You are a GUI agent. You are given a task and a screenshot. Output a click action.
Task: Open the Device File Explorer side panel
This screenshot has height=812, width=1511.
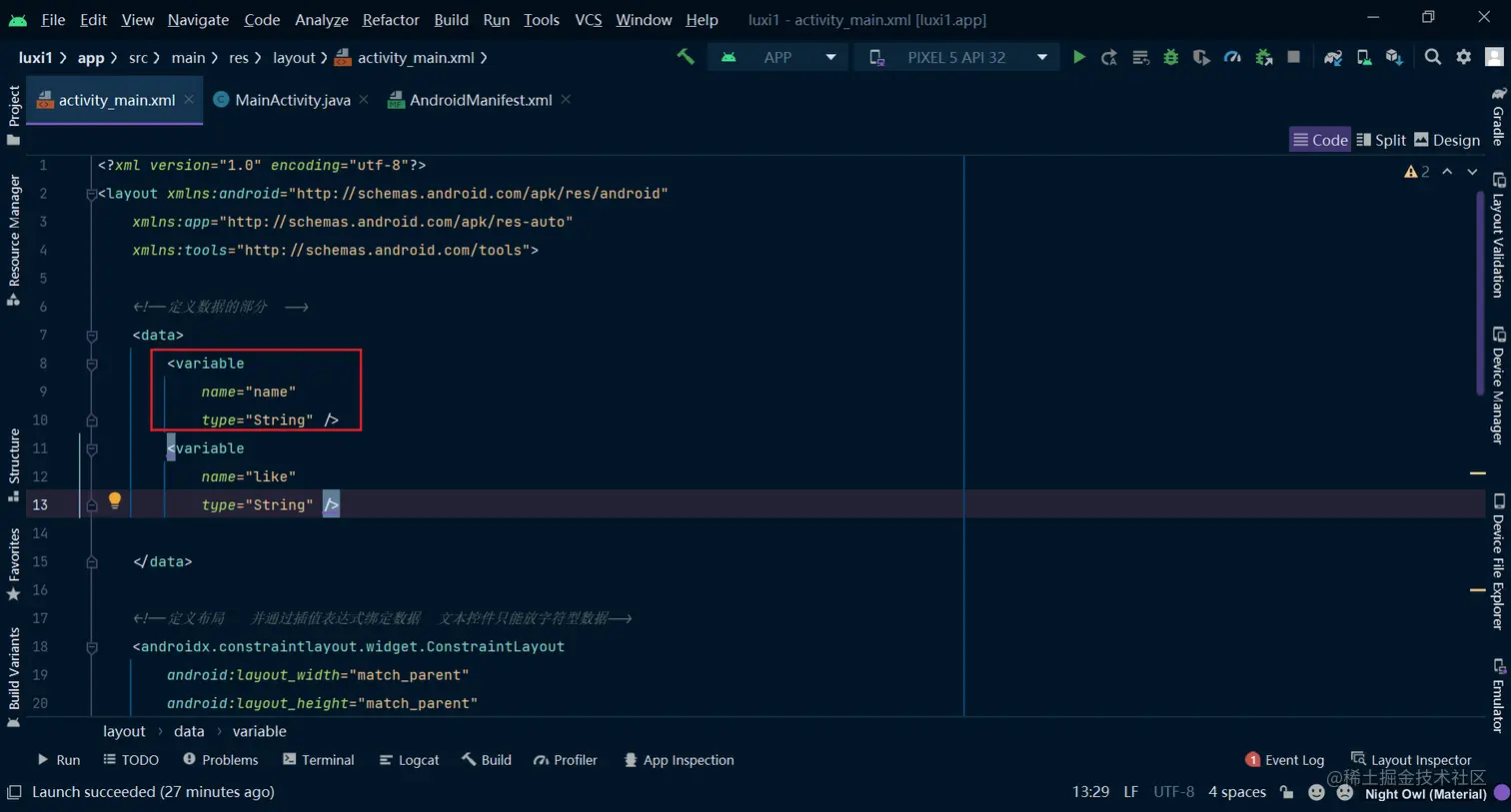(1498, 561)
